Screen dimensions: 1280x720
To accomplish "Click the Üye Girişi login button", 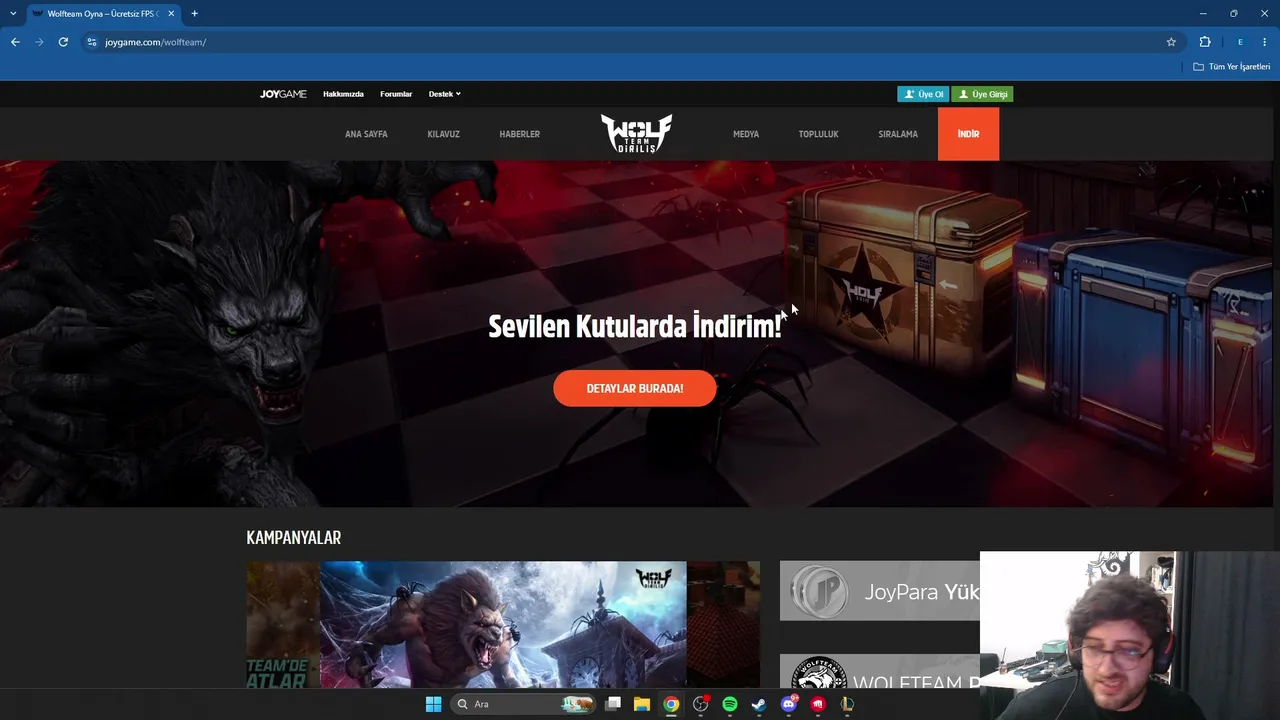I will [x=982, y=94].
